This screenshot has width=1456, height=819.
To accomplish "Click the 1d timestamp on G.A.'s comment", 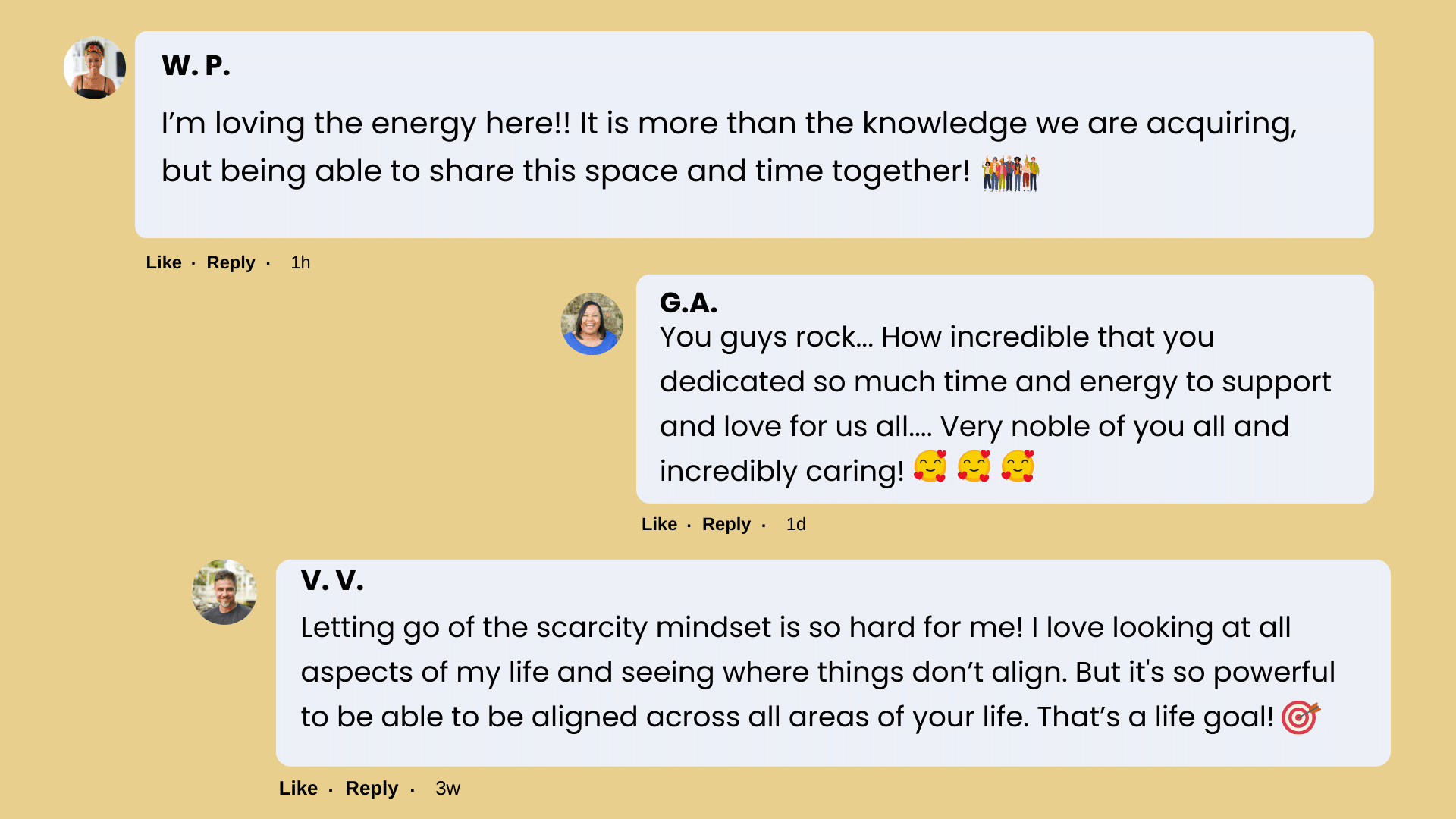I will coord(795,524).
